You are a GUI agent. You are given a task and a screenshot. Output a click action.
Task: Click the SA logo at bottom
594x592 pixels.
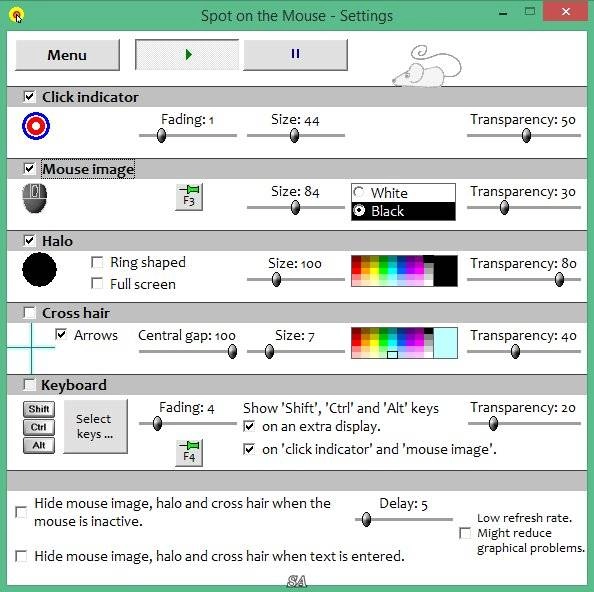(297, 581)
